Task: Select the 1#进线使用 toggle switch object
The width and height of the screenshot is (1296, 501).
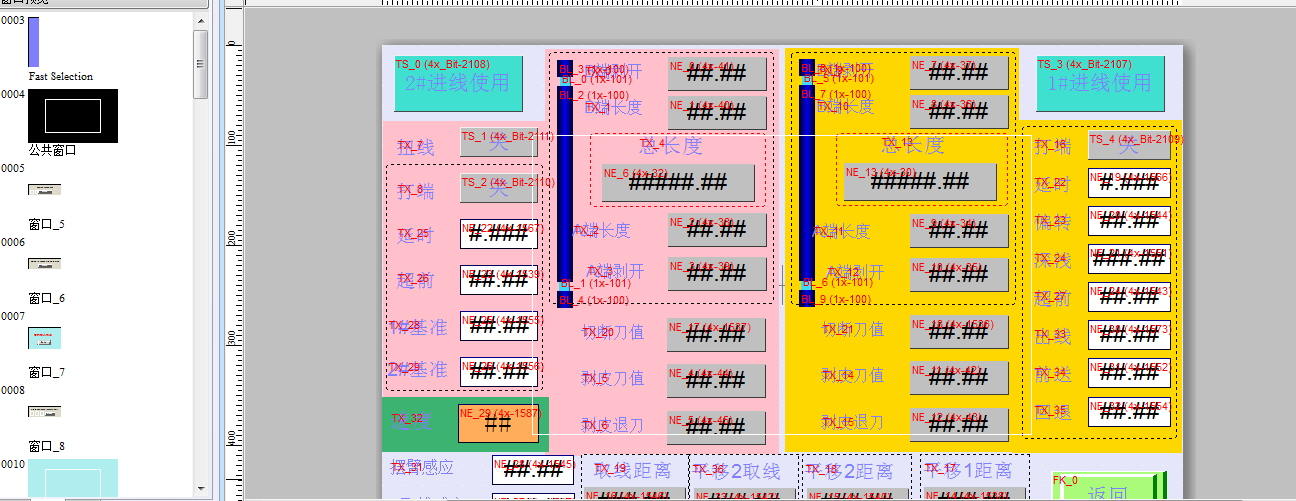Action: point(1100,83)
